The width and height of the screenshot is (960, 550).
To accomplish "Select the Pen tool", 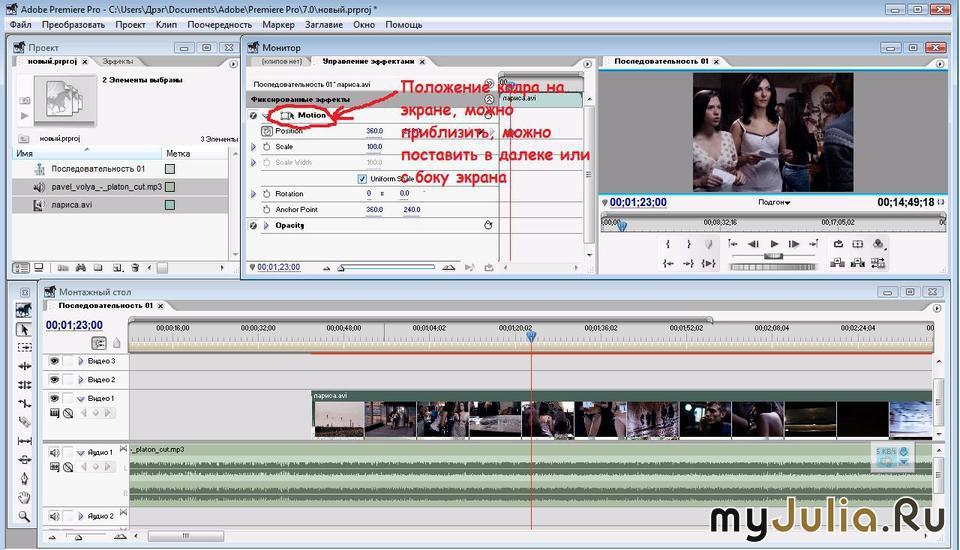I will coord(24,478).
